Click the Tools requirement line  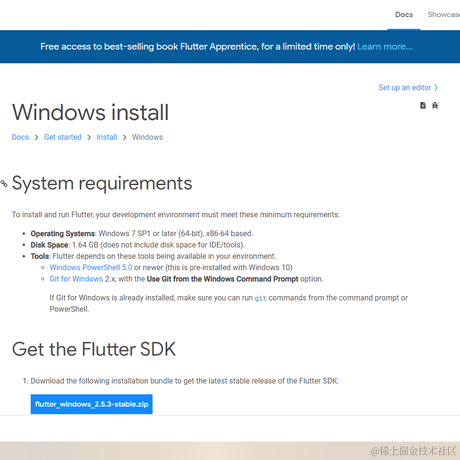coord(153,256)
